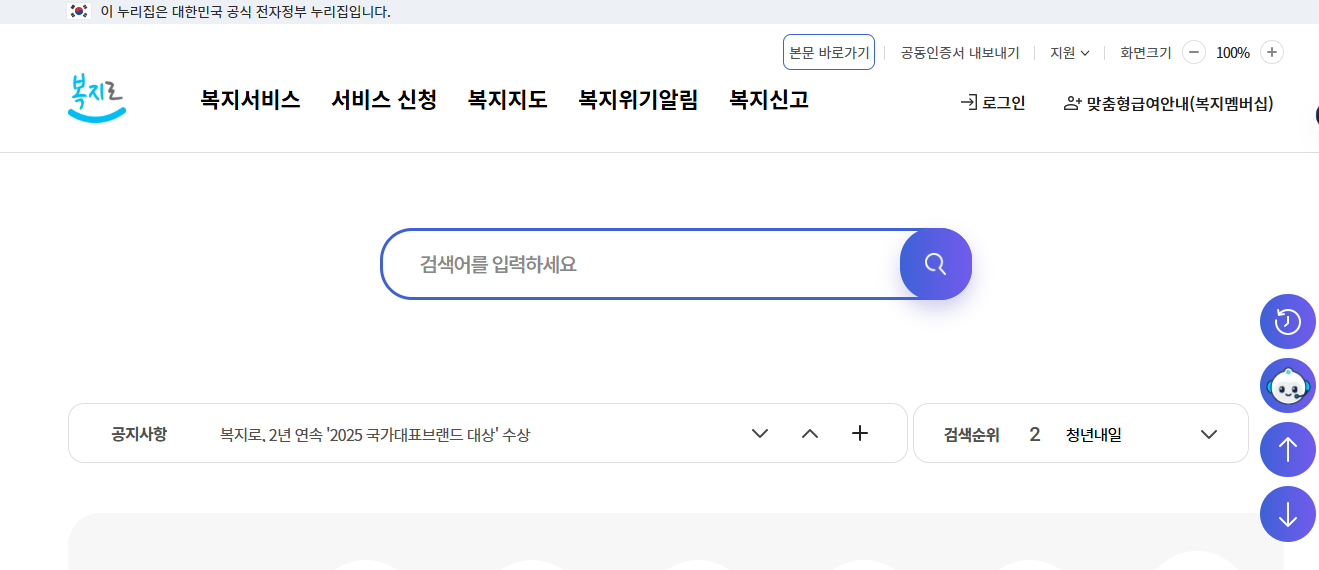Click the scroll-to-top arrow button
Screen dimensions: 1319x570
pos(1288,450)
